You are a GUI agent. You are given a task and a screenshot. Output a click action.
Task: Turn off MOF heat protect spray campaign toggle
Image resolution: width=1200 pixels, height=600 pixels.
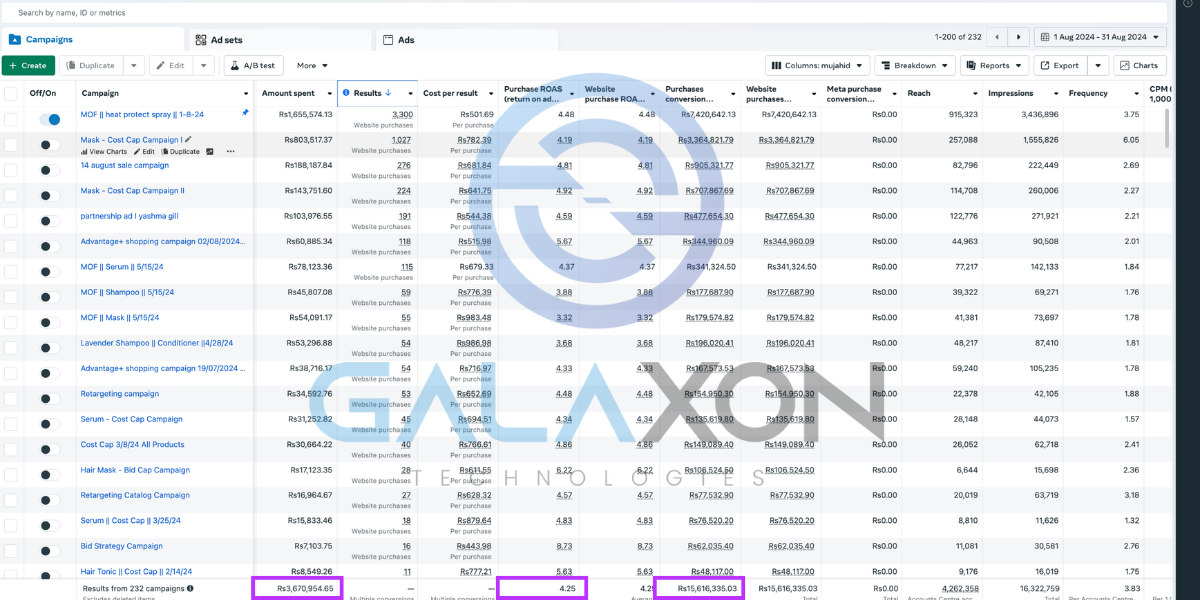pos(49,119)
